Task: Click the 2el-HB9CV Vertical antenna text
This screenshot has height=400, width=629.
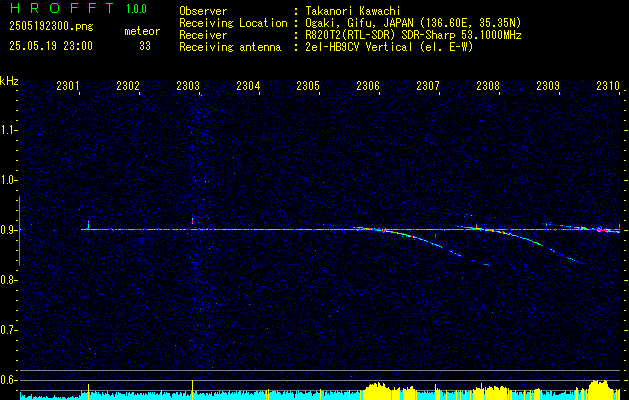Action: point(390,47)
